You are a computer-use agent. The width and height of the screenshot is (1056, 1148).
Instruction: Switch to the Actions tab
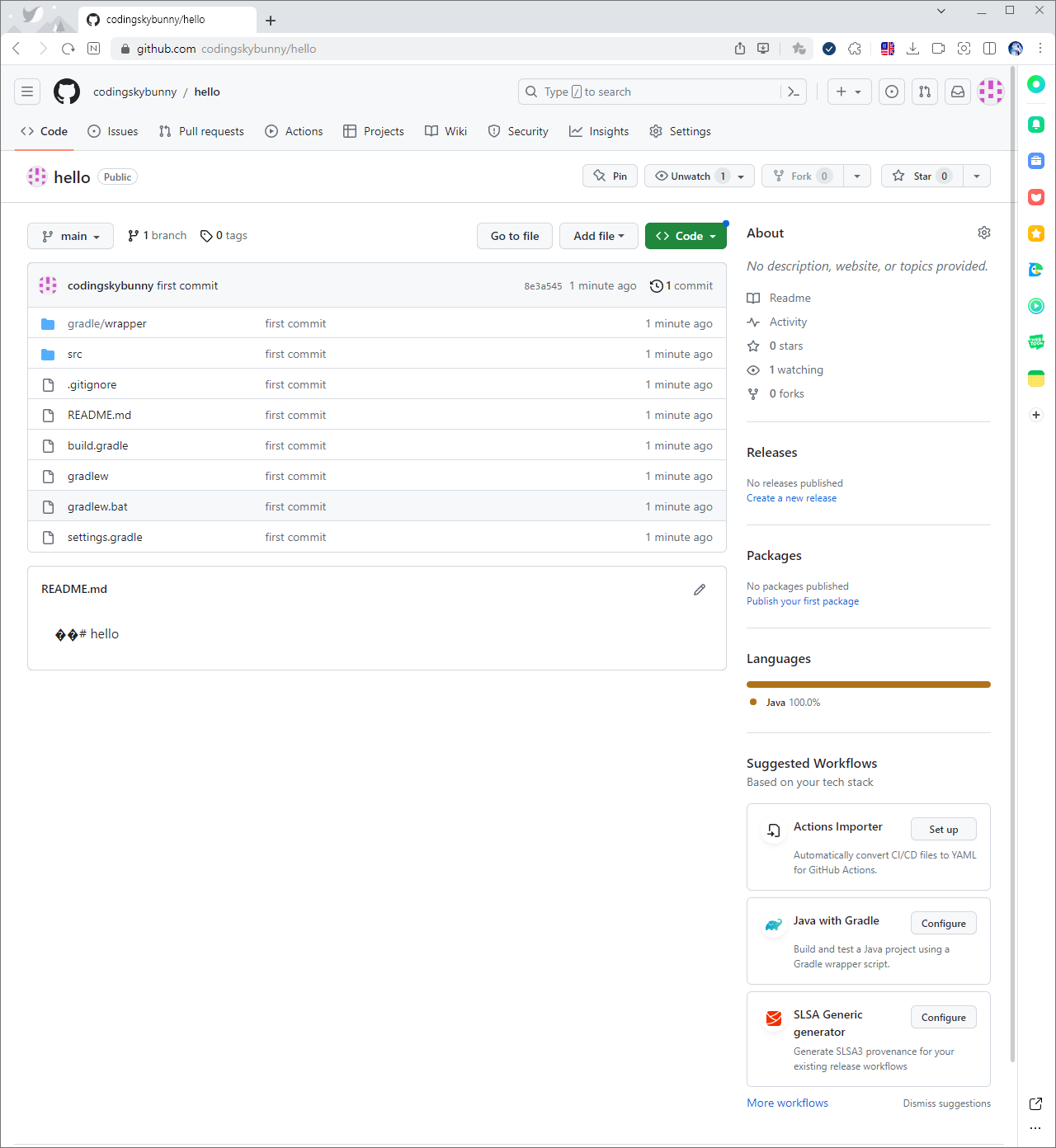(x=294, y=131)
